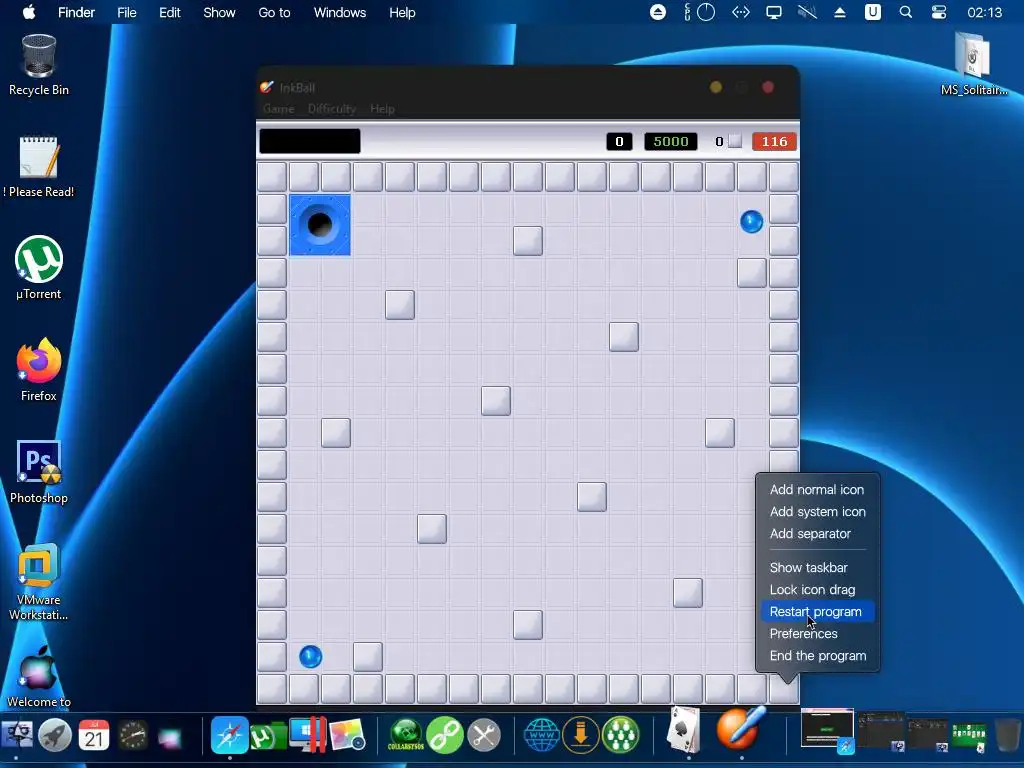The width and height of the screenshot is (1024, 768).
Task: Open the Edit menu in menu bar
Action: tap(170, 12)
